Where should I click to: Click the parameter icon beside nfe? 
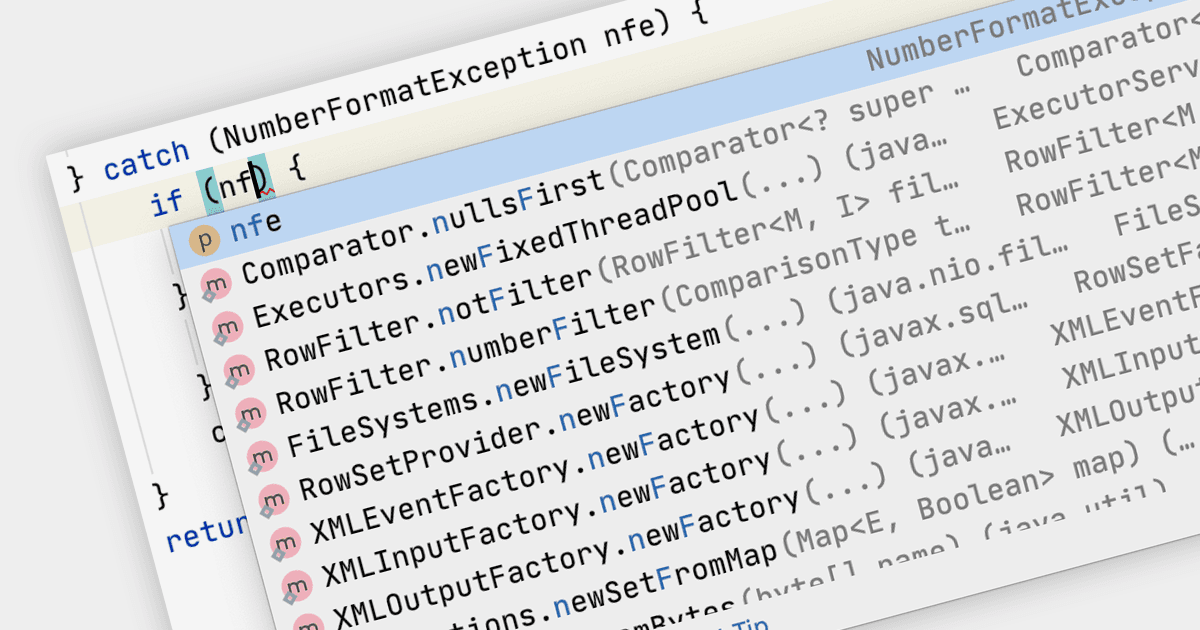click(x=204, y=238)
